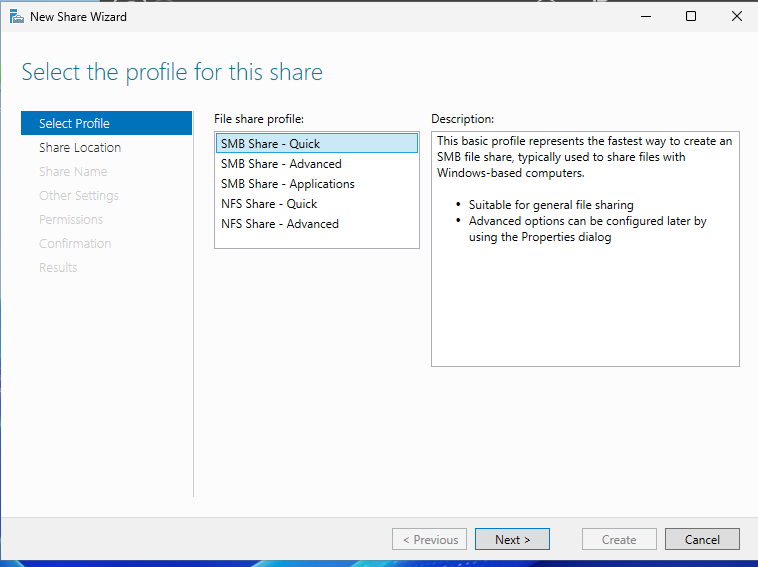The width and height of the screenshot is (758, 567).
Task: Click 'Suitable for general file sharing' bullet text
Action: pyautogui.click(x=551, y=205)
